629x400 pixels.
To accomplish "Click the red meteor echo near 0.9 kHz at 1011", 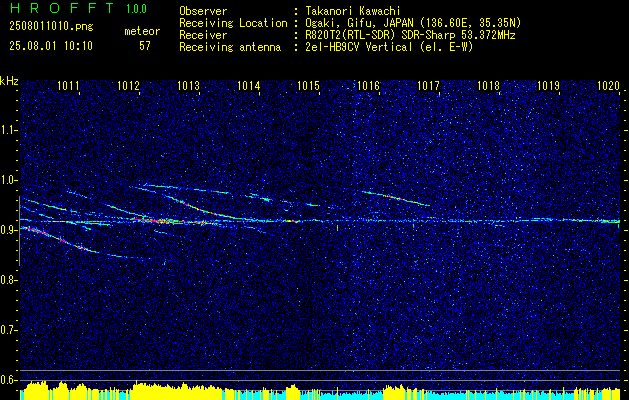I will [54, 237].
